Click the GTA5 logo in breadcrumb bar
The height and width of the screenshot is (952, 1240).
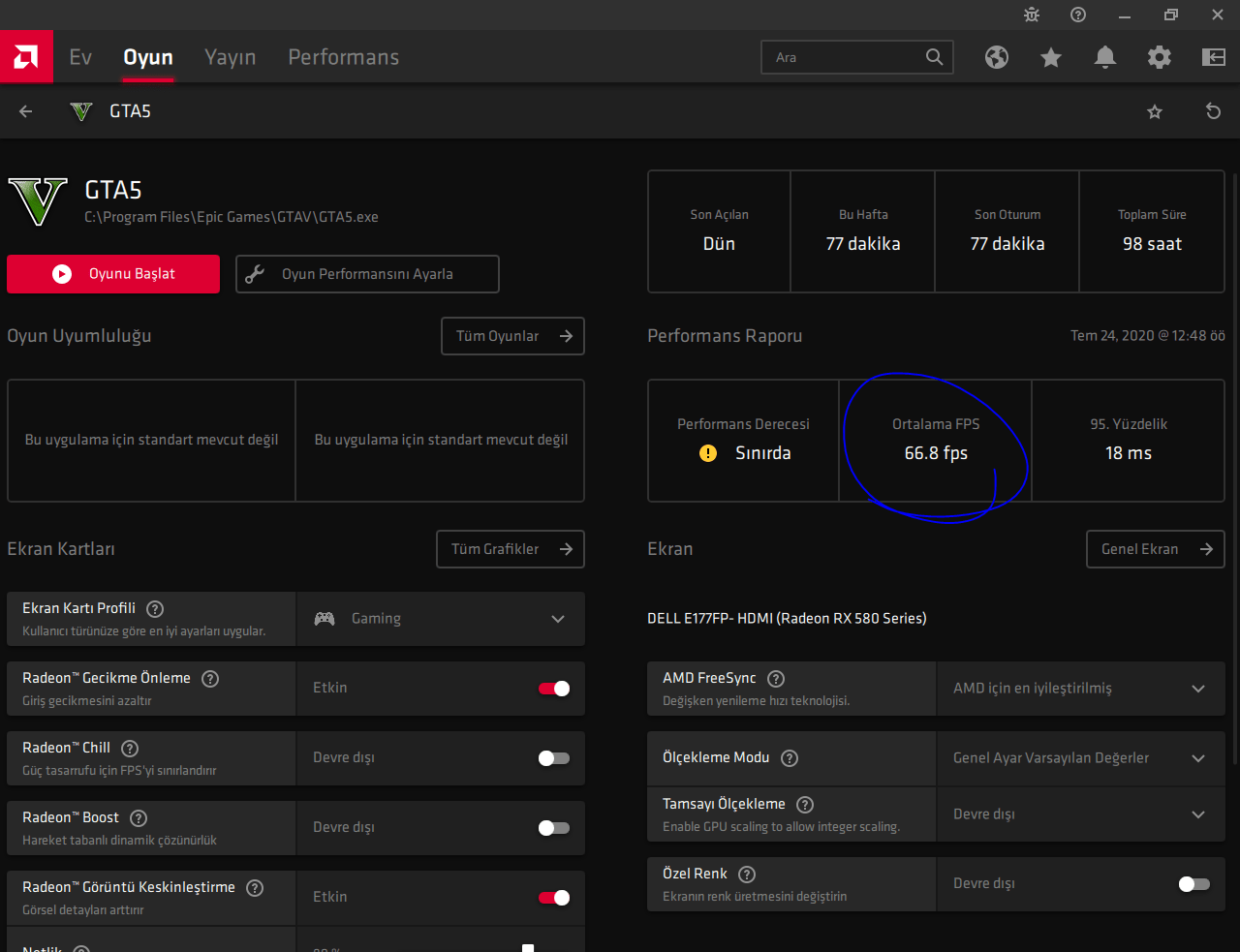pos(81,111)
